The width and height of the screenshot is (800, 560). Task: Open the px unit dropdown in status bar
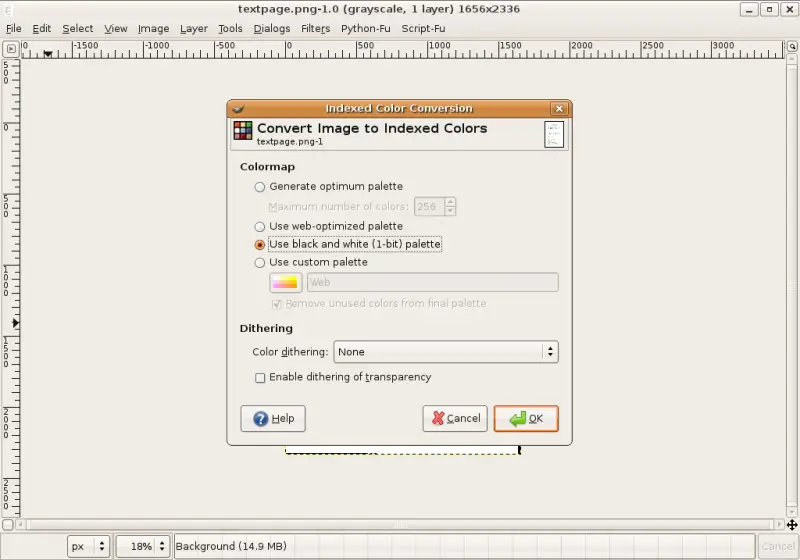click(89, 547)
